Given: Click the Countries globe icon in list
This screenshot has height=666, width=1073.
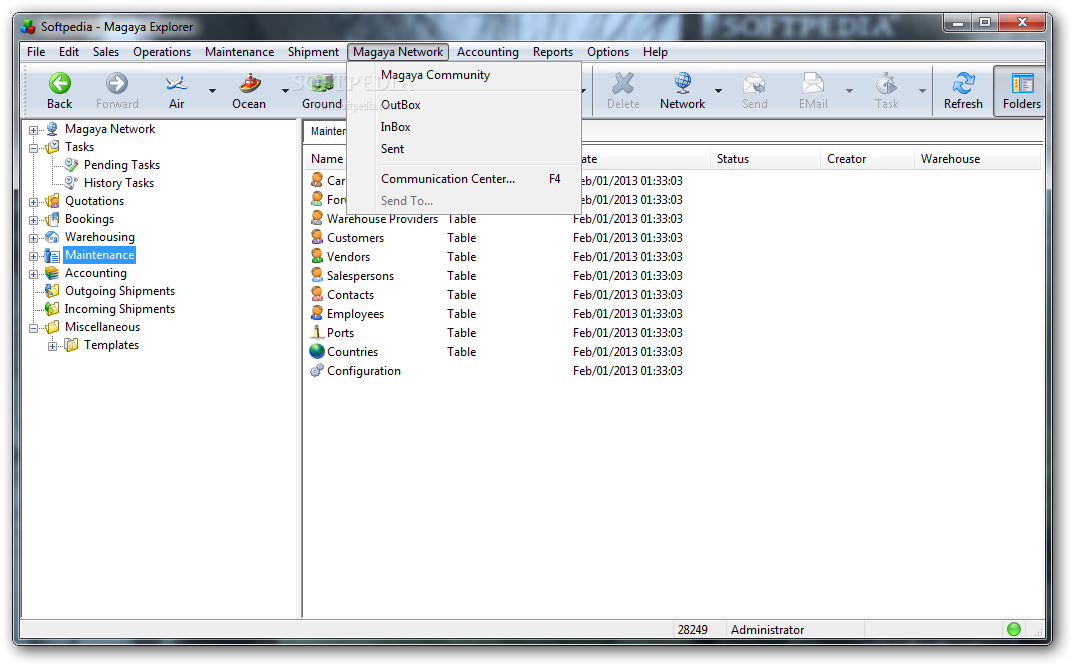Looking at the screenshot, I should pyautogui.click(x=317, y=351).
